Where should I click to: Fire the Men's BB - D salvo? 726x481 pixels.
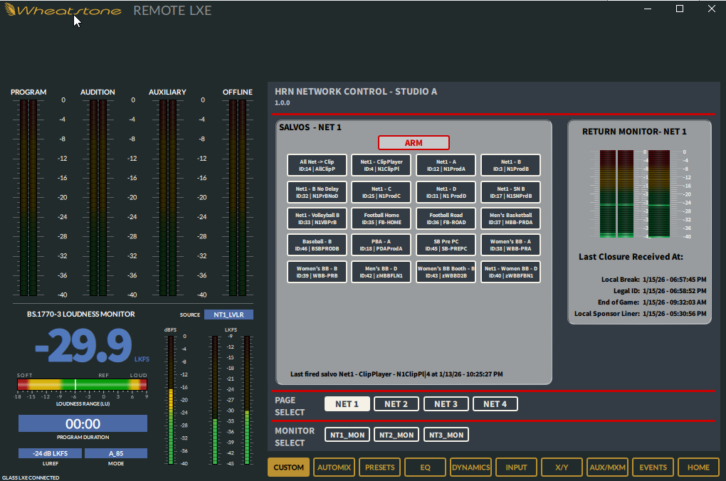coord(382,272)
